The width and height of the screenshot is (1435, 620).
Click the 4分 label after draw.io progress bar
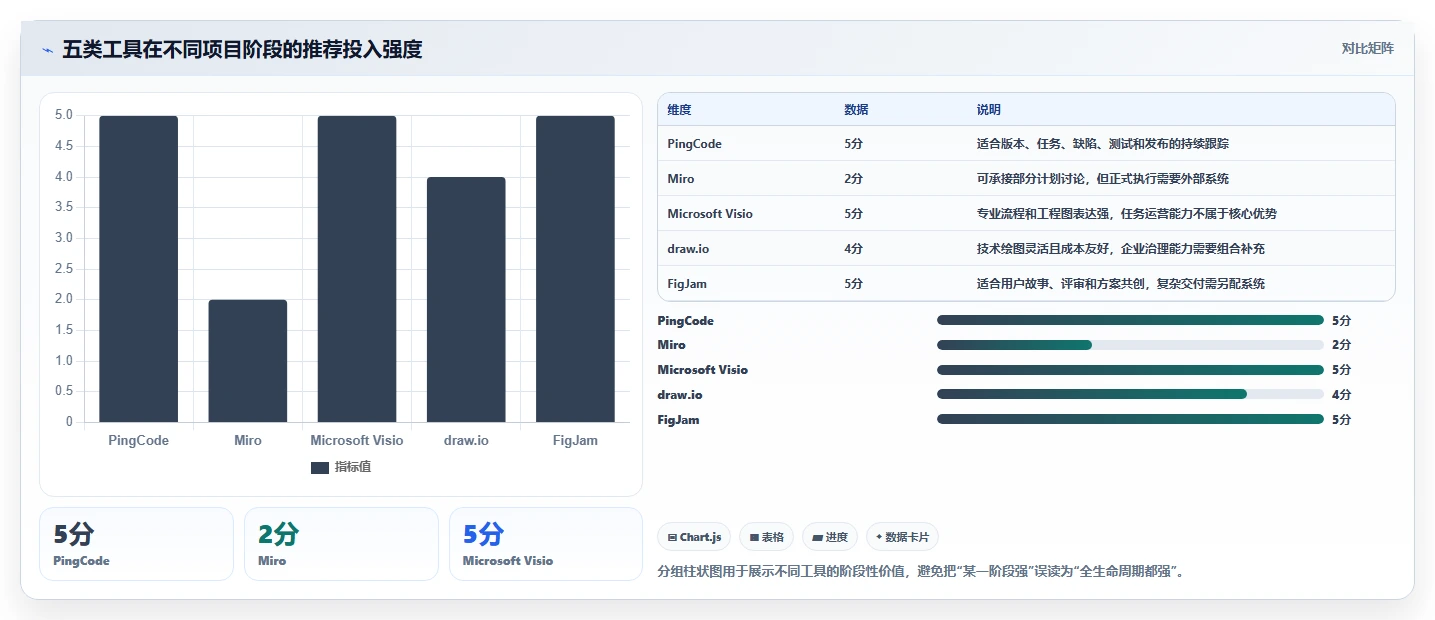(1341, 395)
